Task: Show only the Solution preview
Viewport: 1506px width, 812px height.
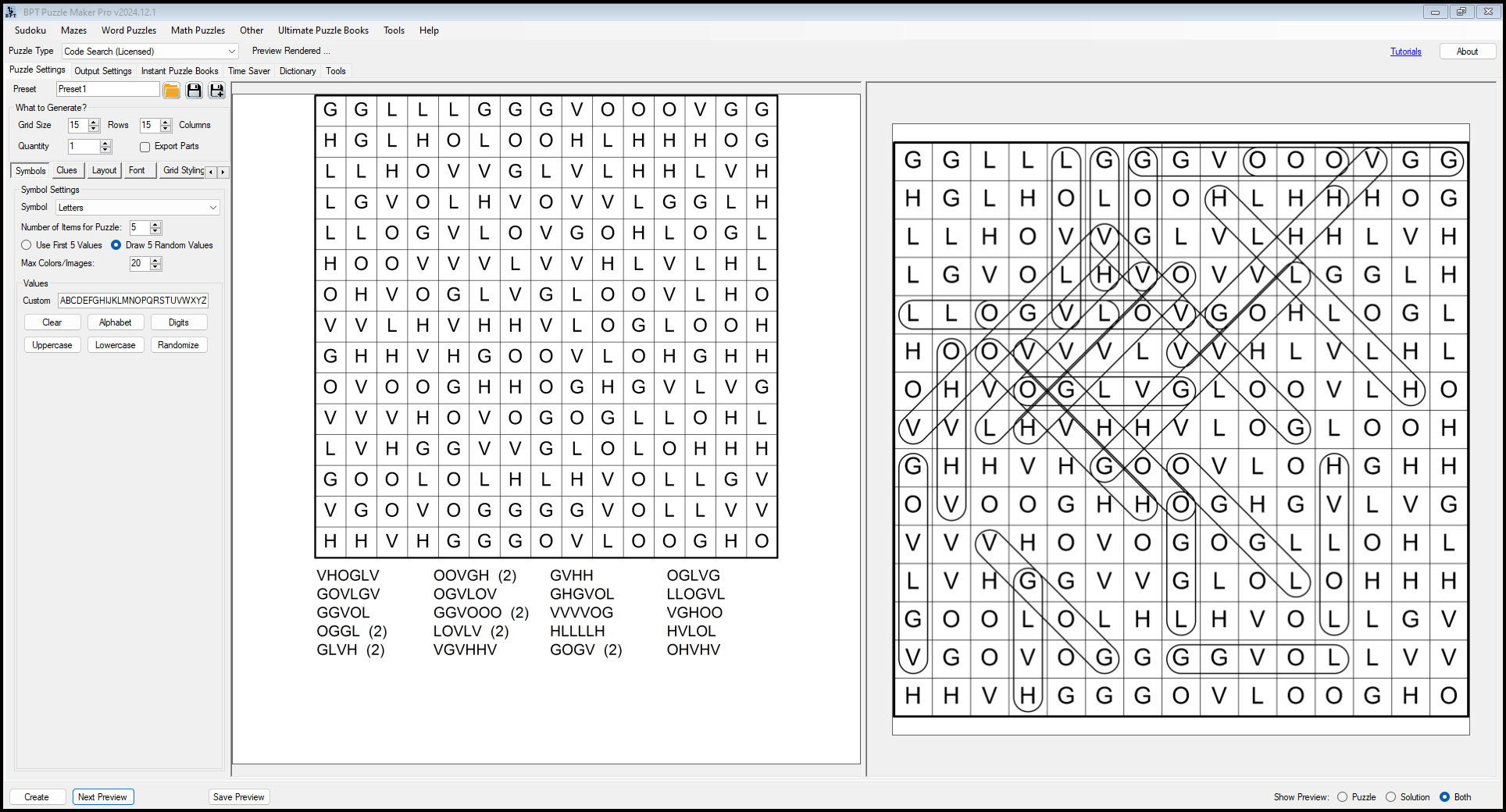Action: pos(1390,797)
